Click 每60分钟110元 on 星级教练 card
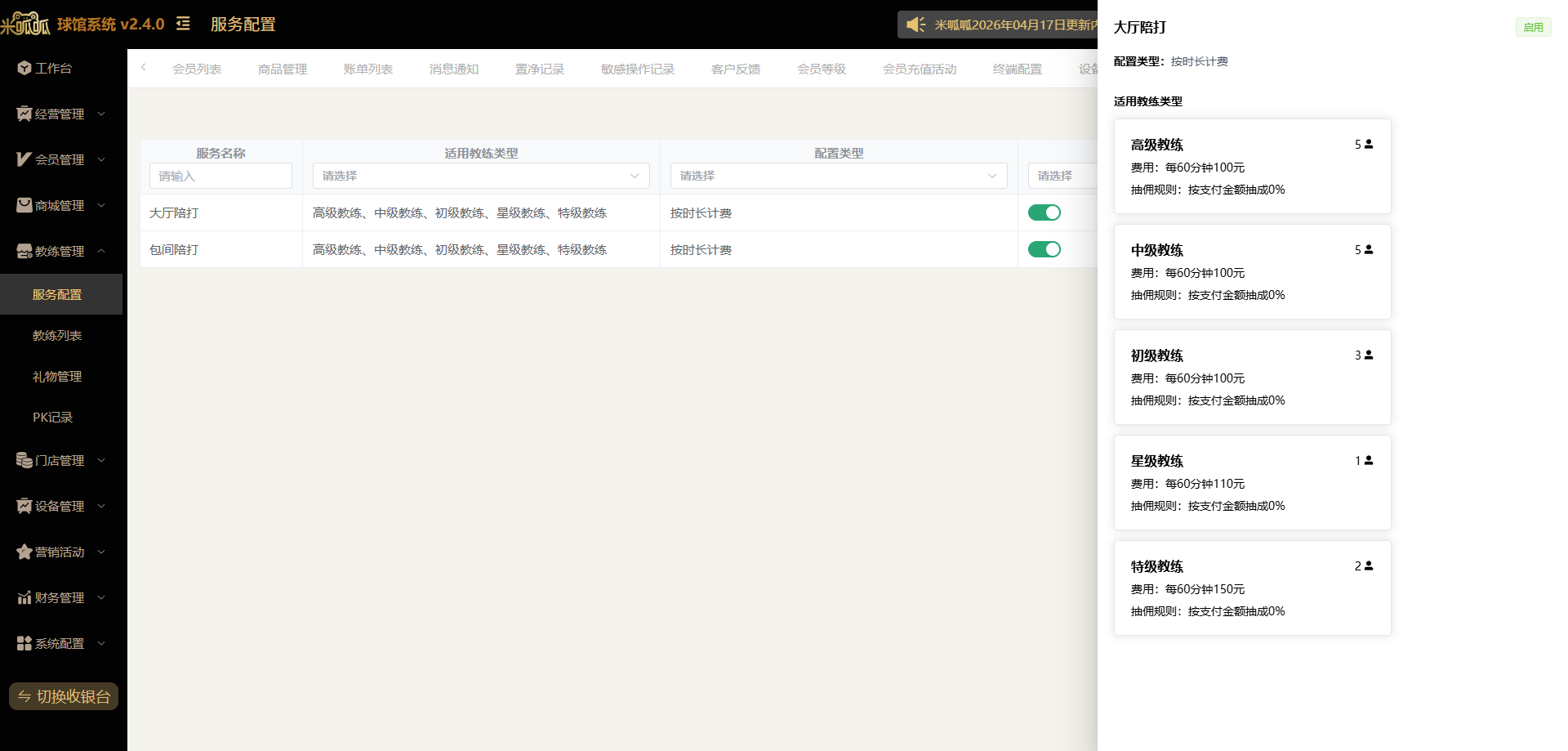This screenshot has height=751, width=1568. pyautogui.click(x=1205, y=484)
